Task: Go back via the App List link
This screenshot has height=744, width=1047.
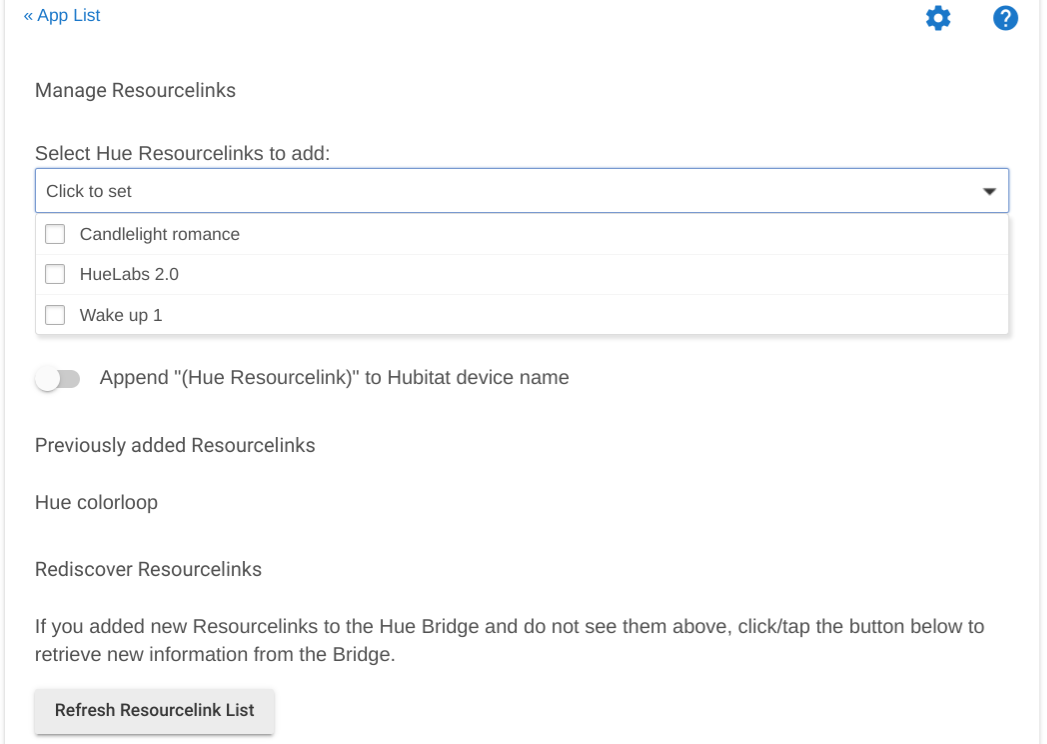Action: point(61,15)
